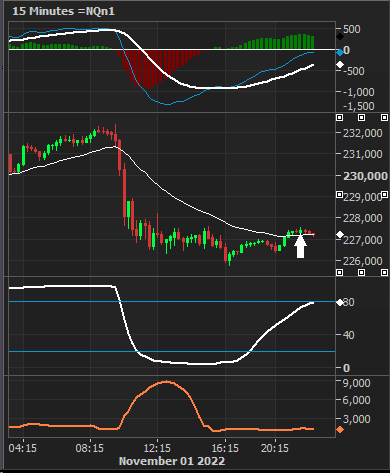Click the 3,000 label on bottom indicator axis
The width and height of the screenshot is (390, 473).
click(357, 419)
